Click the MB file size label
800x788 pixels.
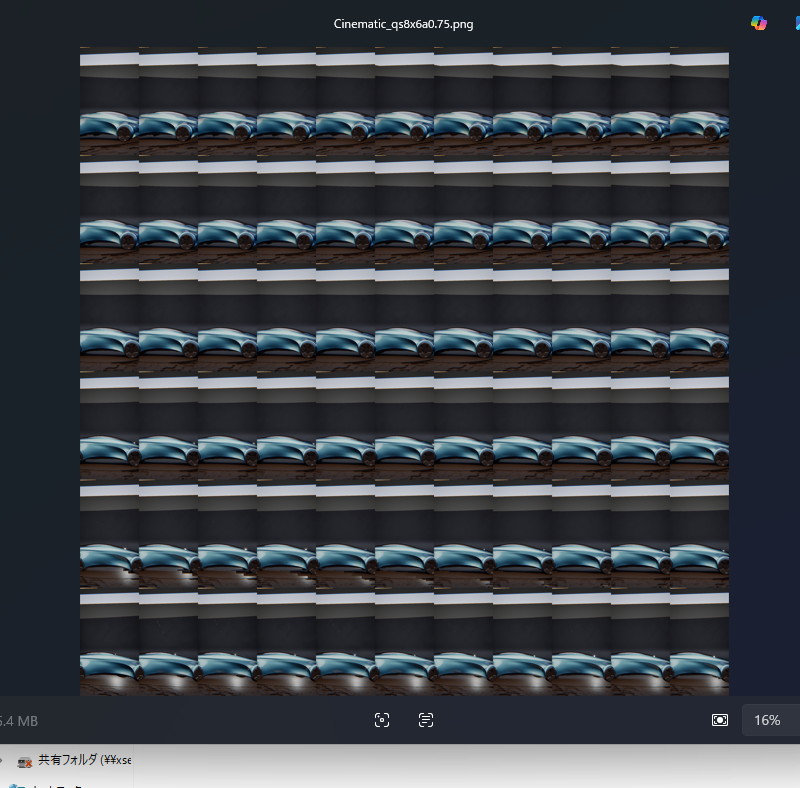pos(18,721)
